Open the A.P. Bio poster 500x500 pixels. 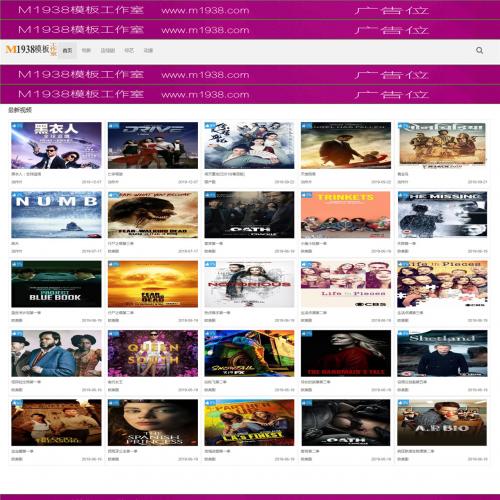tap(442, 423)
